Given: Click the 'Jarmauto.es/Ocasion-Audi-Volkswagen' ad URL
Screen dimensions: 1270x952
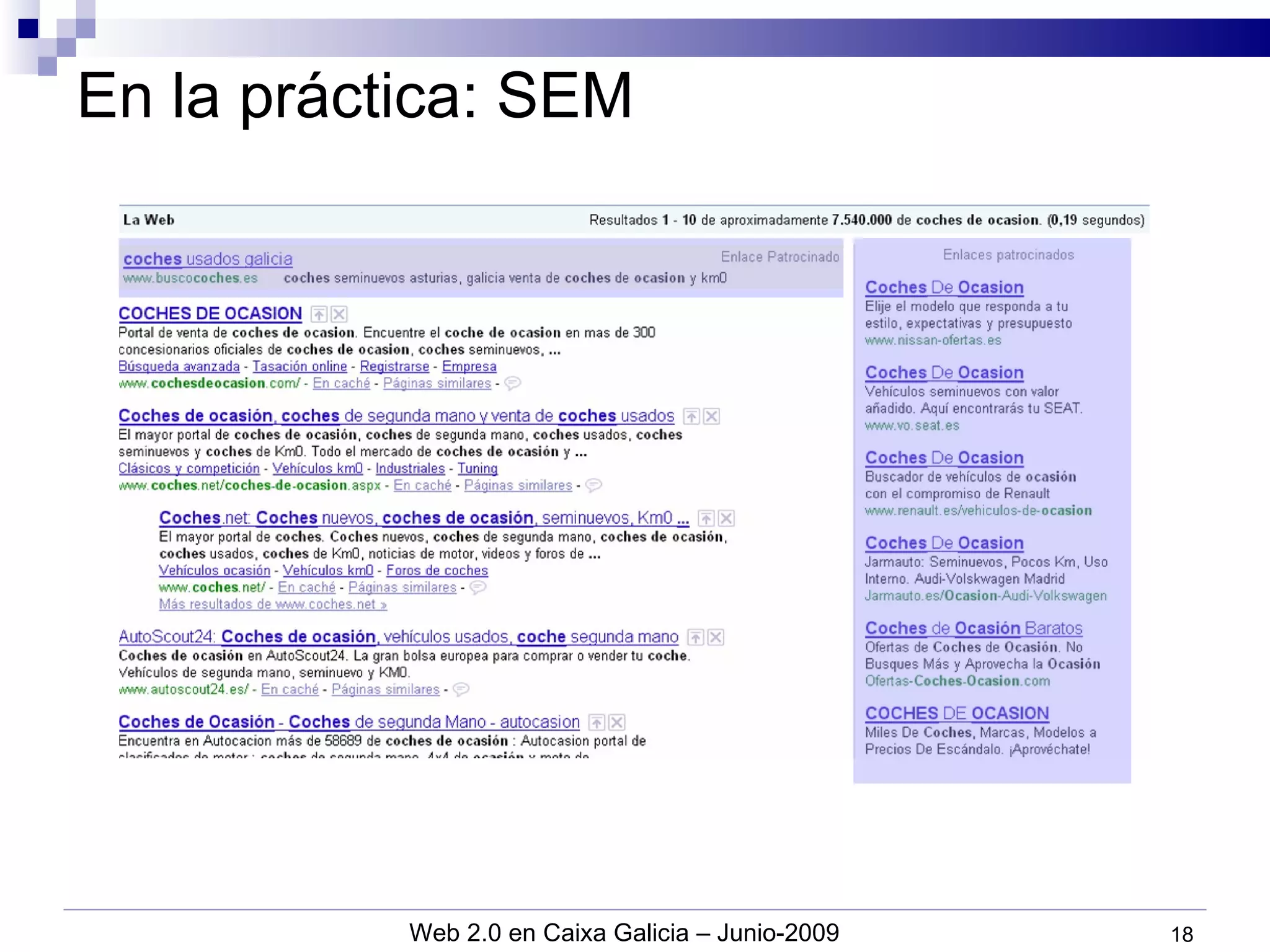Looking at the screenshot, I should tap(986, 596).
